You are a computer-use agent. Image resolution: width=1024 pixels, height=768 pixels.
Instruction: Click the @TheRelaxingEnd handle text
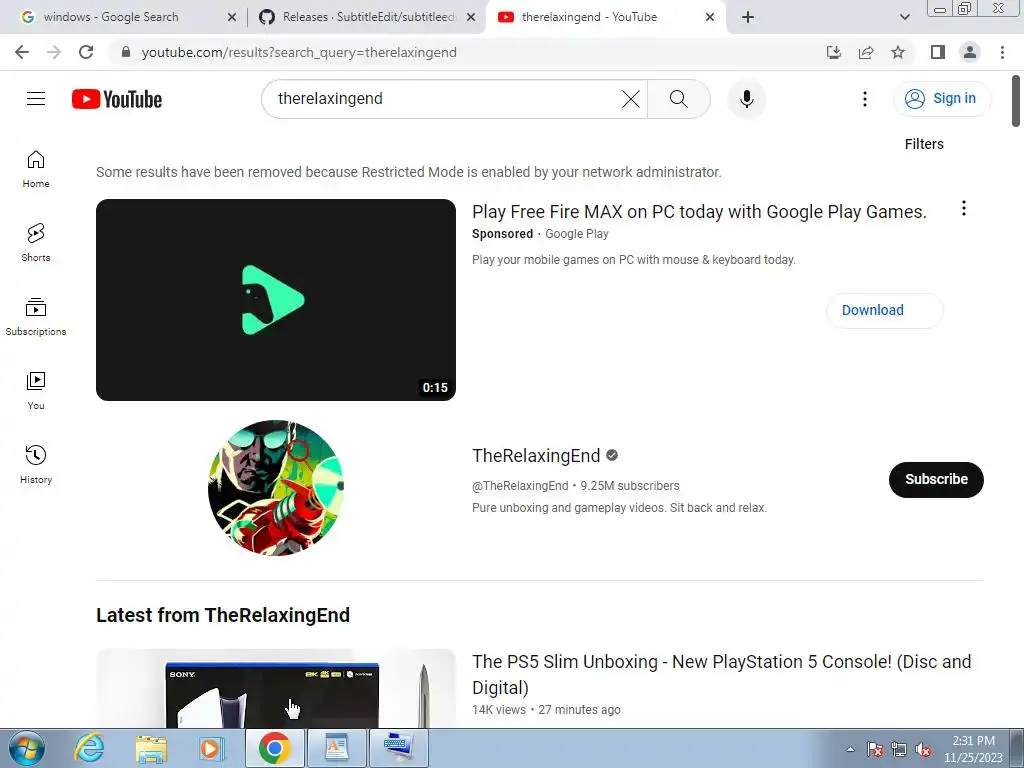tap(520, 486)
